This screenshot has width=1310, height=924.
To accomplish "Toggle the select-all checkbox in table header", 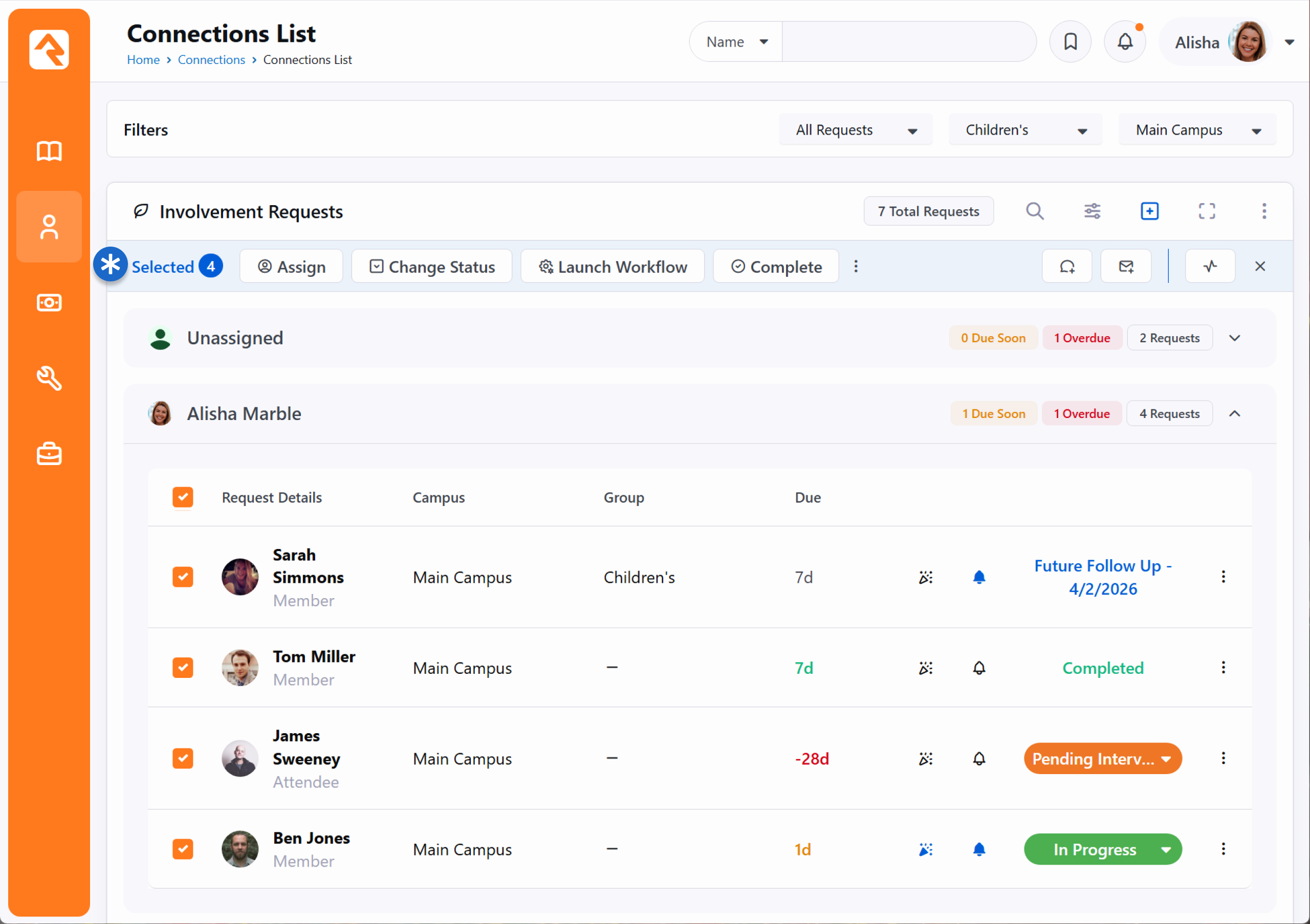I will (183, 497).
